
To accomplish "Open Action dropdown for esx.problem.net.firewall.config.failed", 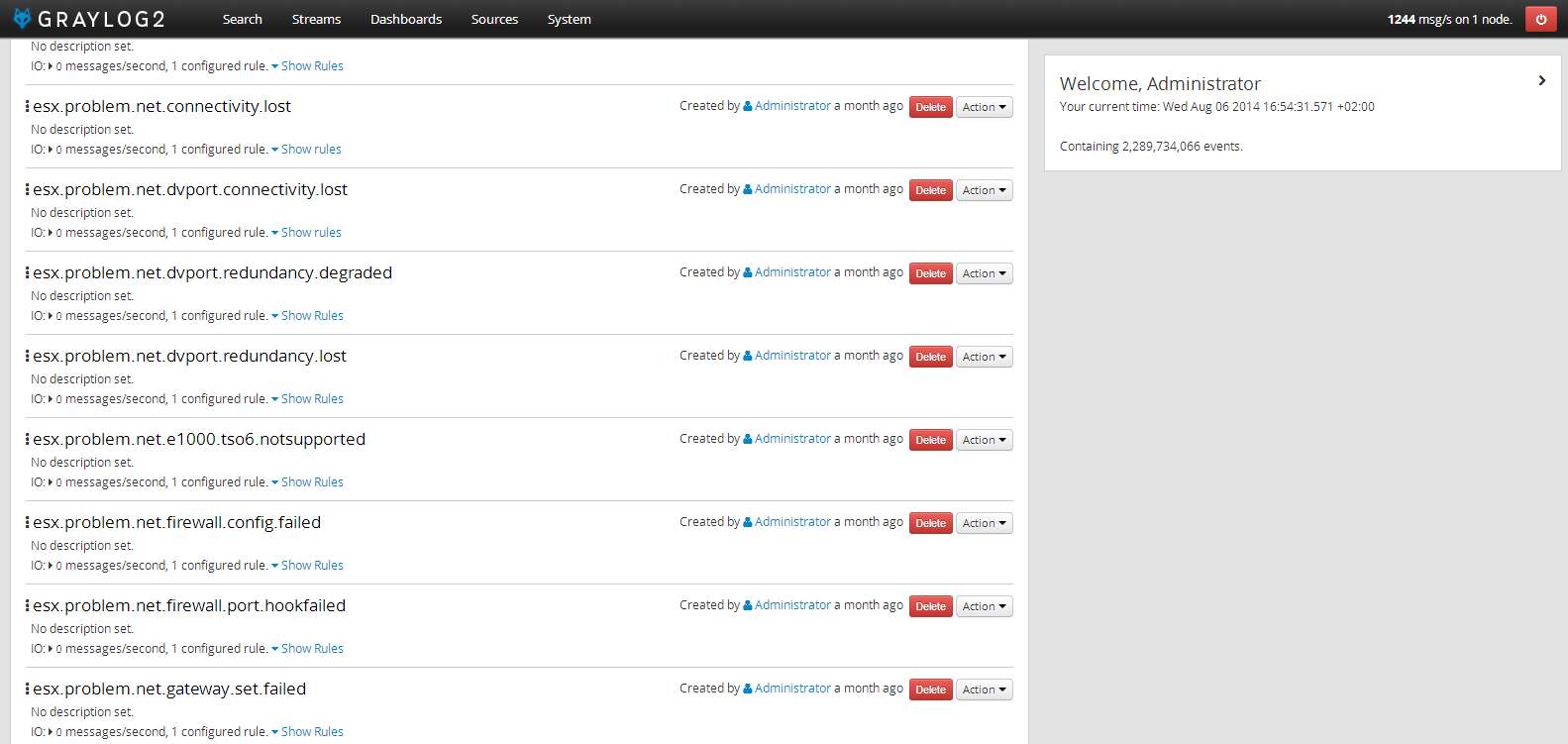I will 984,523.
